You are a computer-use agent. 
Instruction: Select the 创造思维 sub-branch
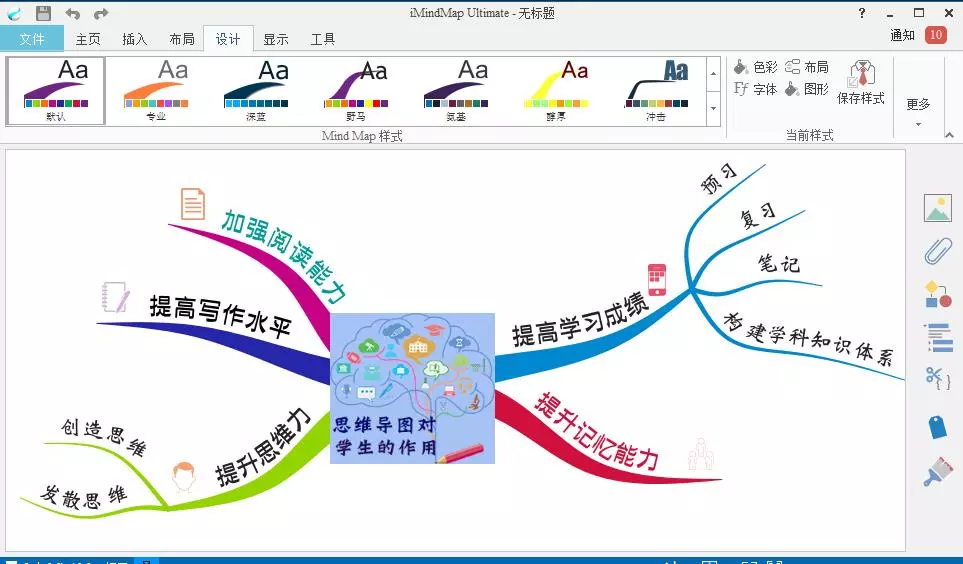(104, 437)
